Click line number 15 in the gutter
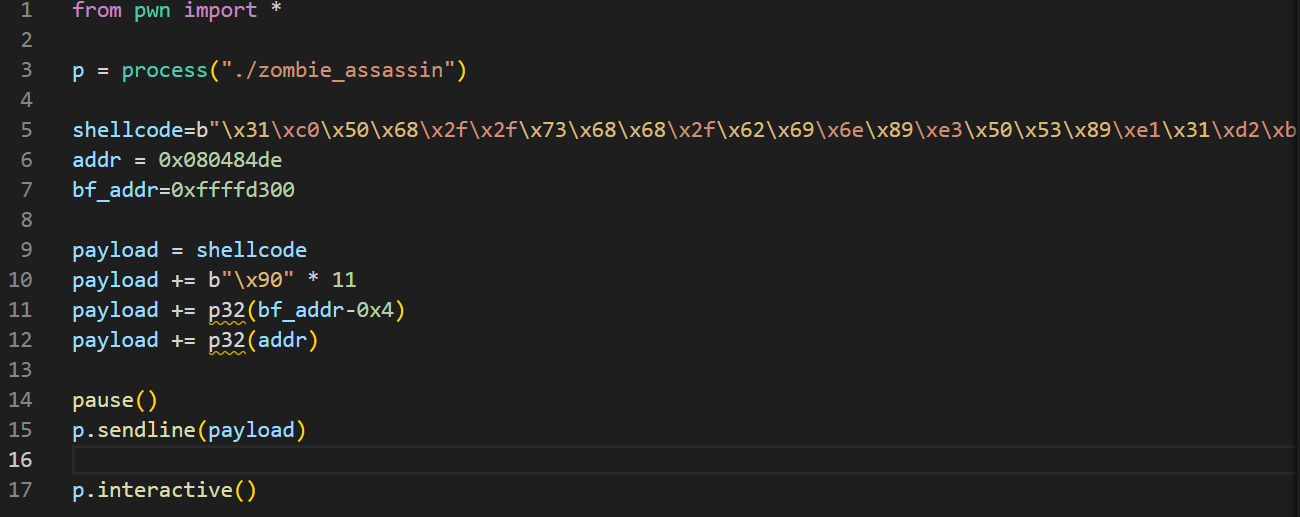The image size is (1300, 517). point(20,430)
